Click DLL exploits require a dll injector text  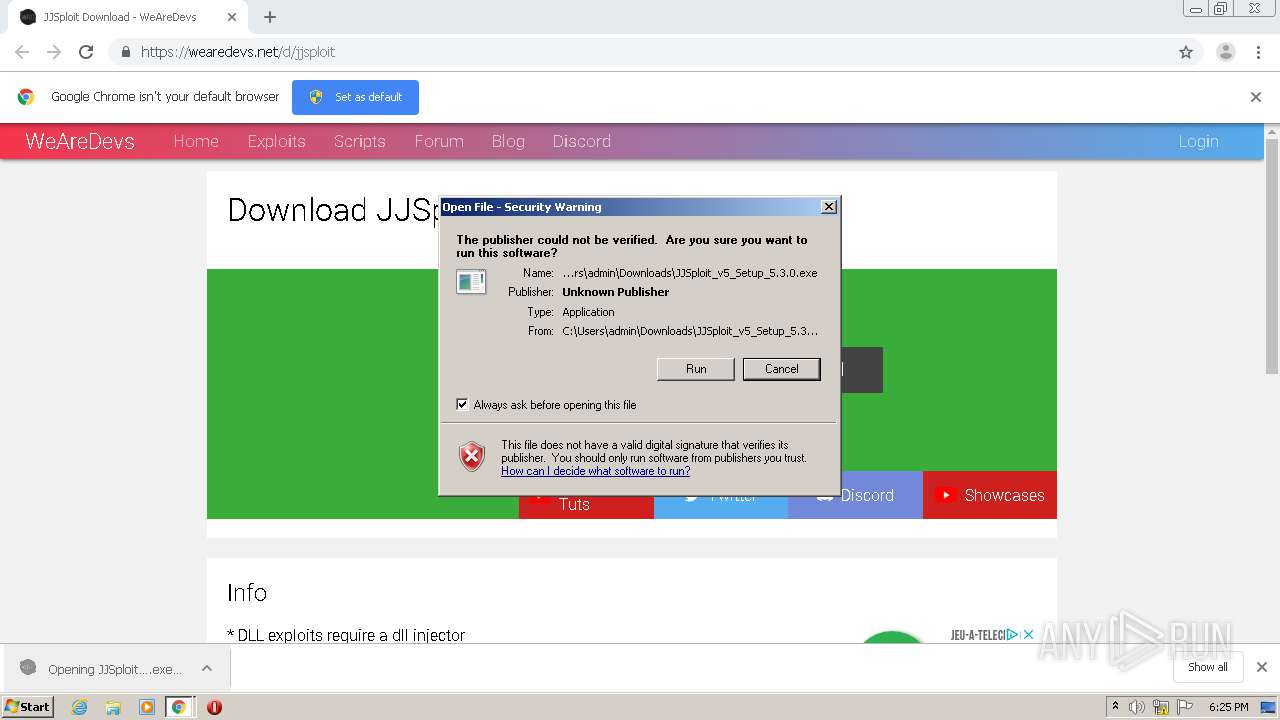tap(346, 635)
